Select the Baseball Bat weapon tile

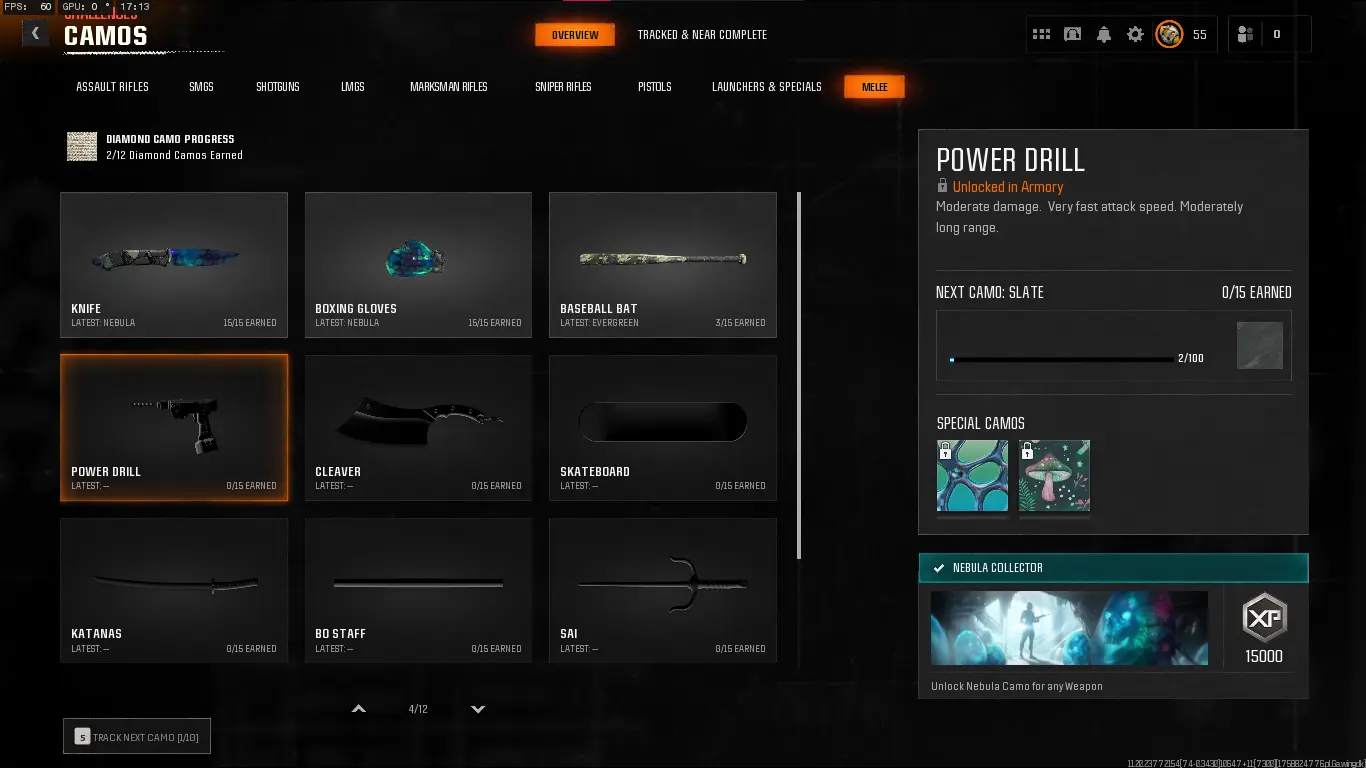(x=662, y=265)
